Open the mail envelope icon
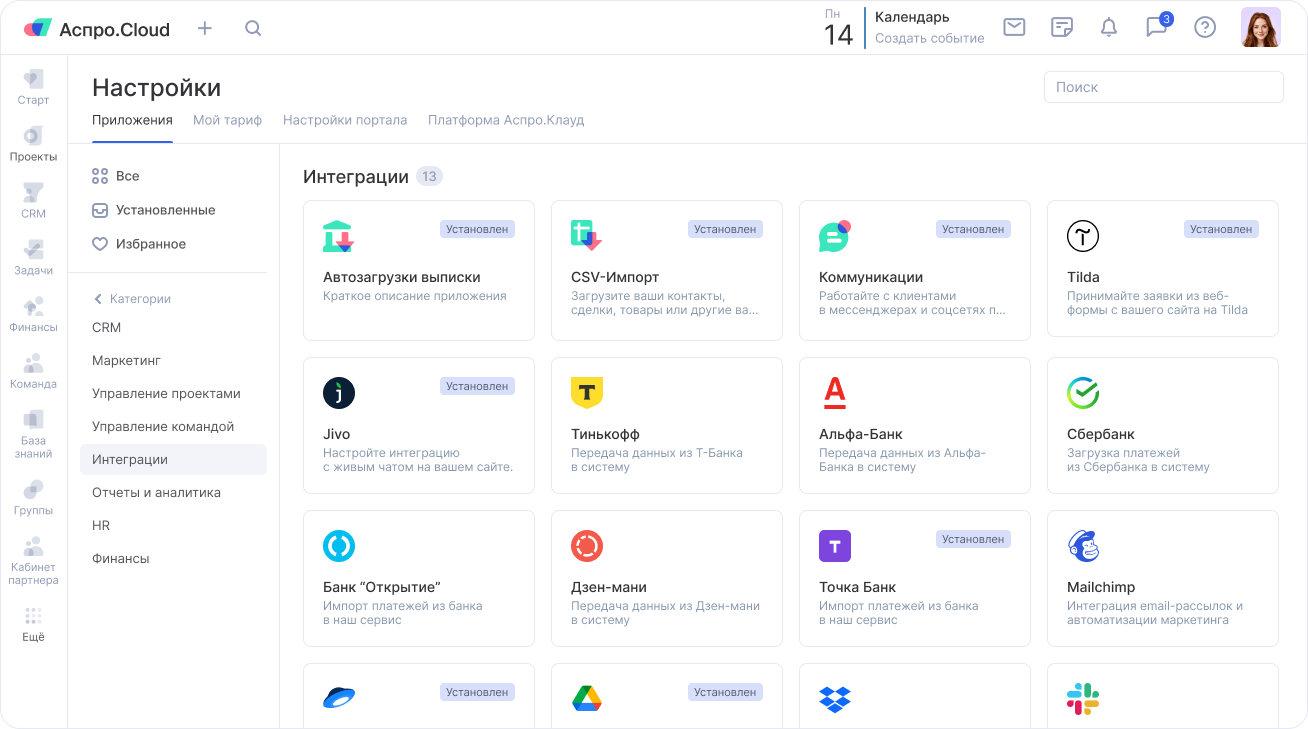This screenshot has width=1308, height=729. [1014, 28]
